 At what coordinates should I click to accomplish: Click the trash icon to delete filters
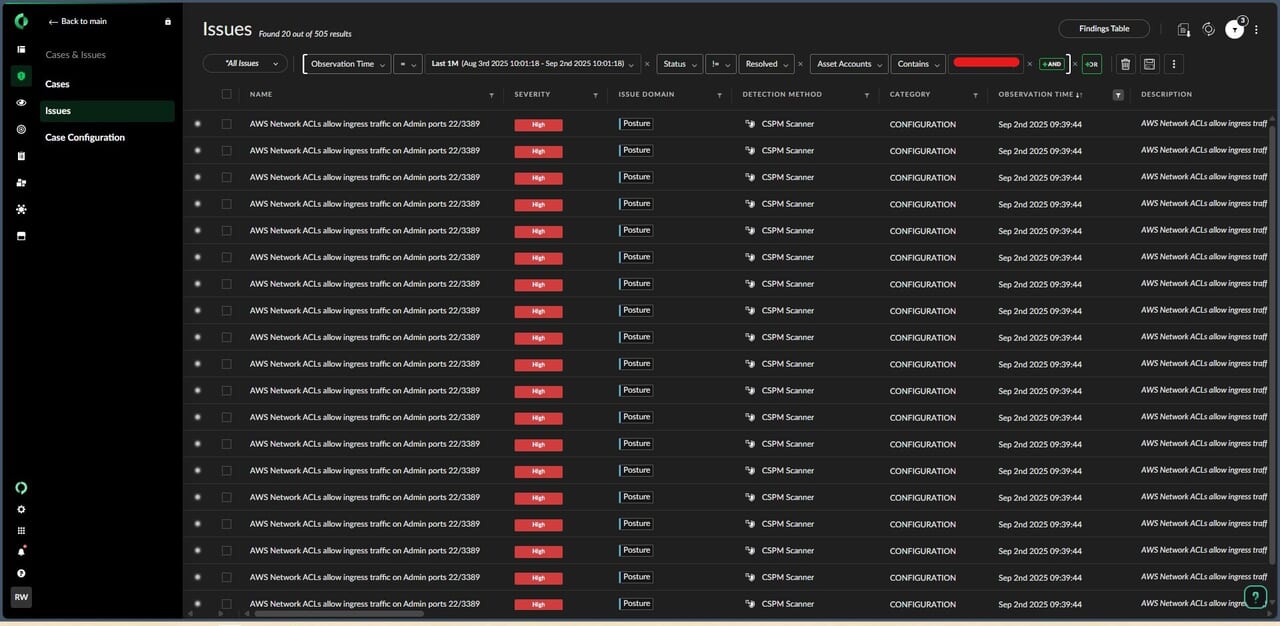tap(1125, 64)
